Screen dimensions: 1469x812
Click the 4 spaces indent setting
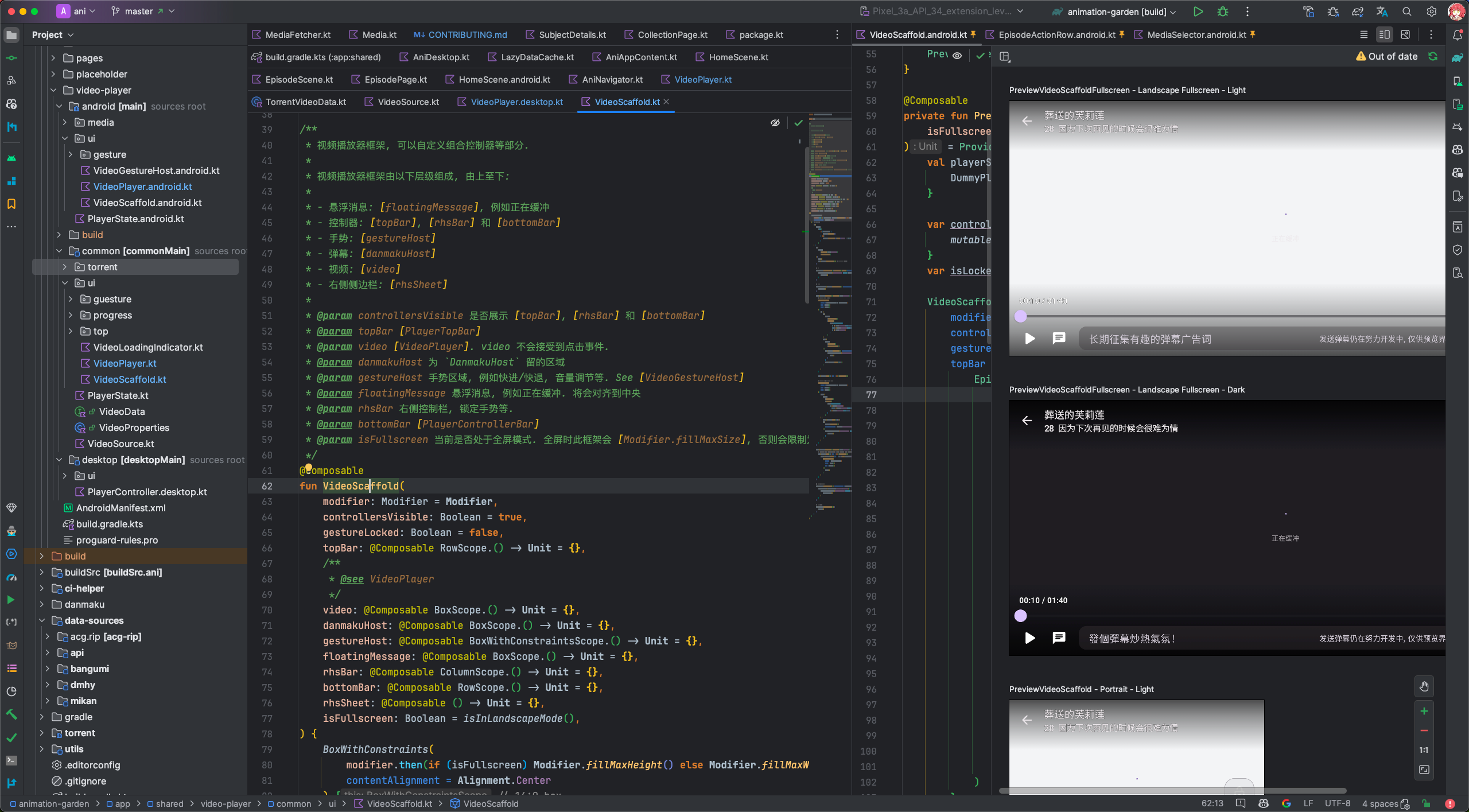[1380, 803]
